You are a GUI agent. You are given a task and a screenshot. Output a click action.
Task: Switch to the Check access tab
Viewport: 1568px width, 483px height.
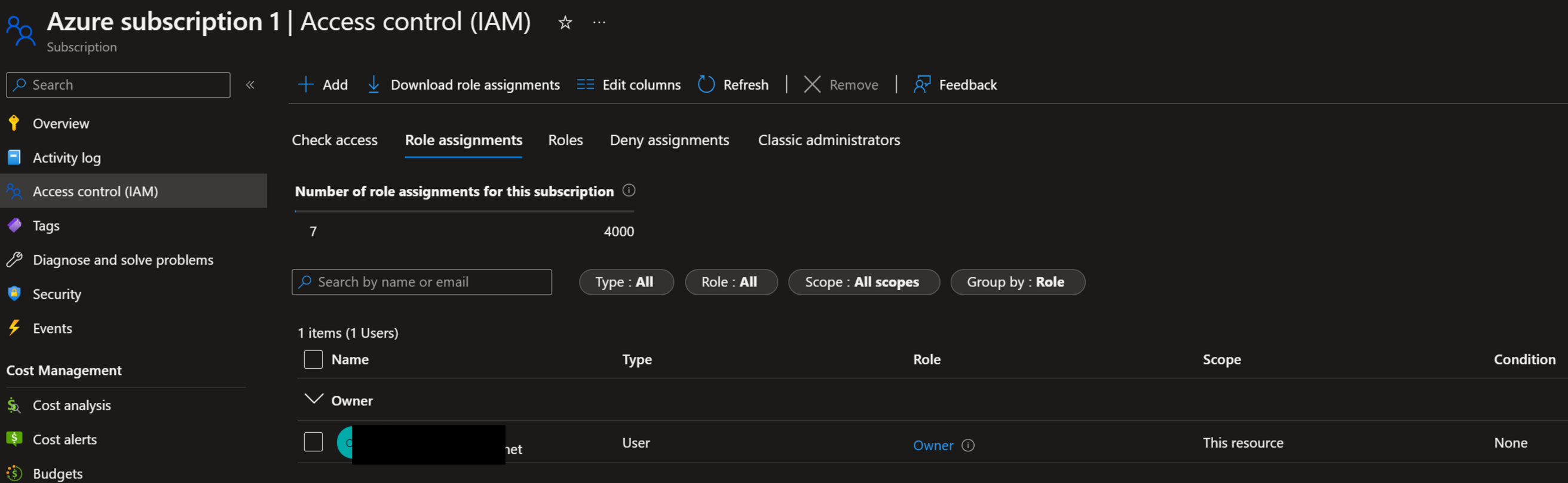tap(335, 140)
